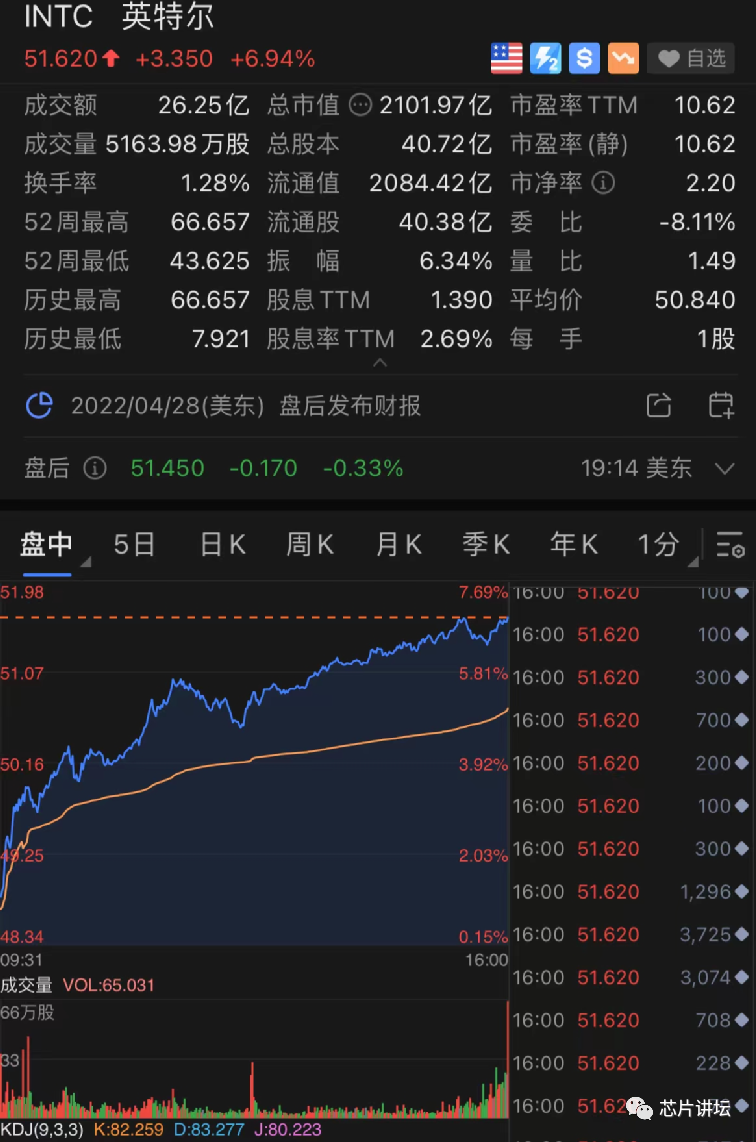Switch to 日K chart tab
The height and width of the screenshot is (1142, 756).
click(223, 545)
